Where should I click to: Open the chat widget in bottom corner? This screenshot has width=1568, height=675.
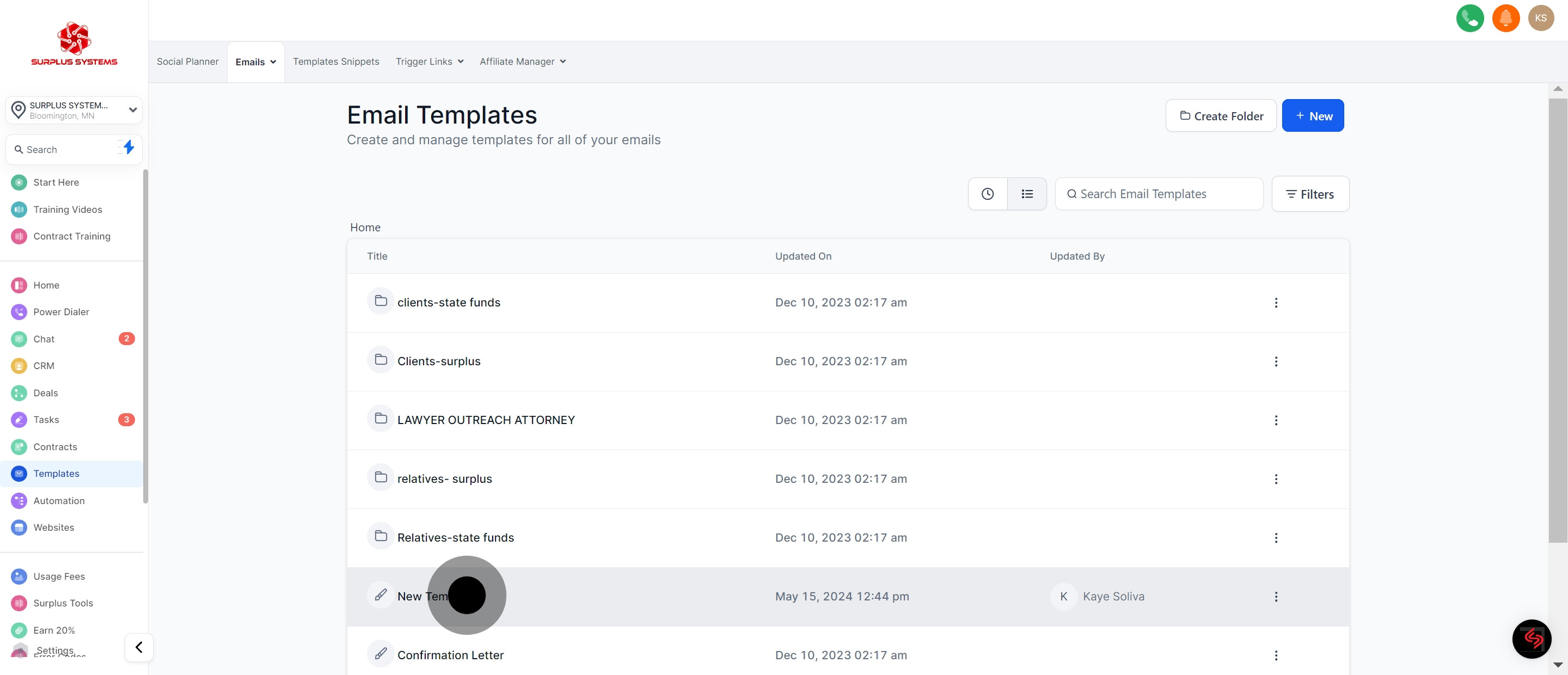[1532, 639]
